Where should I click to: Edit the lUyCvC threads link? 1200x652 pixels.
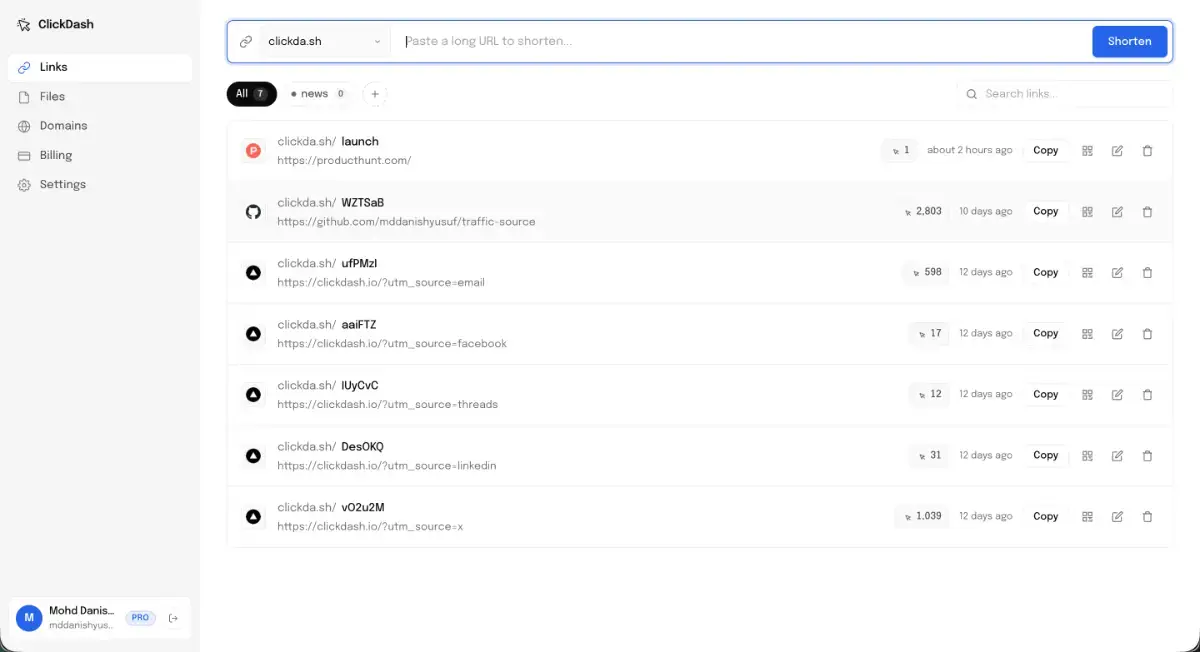coord(1117,395)
